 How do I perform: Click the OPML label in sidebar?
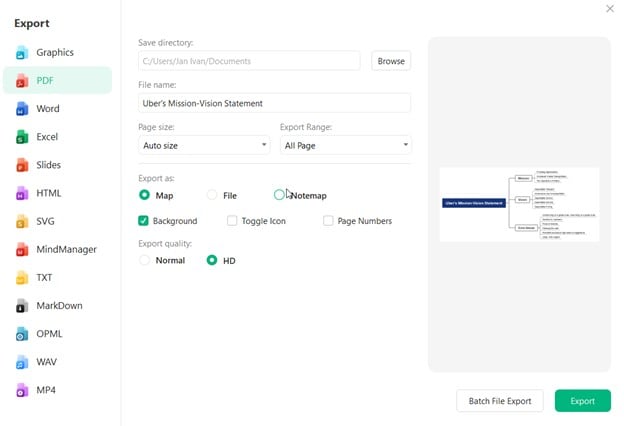(x=49, y=334)
